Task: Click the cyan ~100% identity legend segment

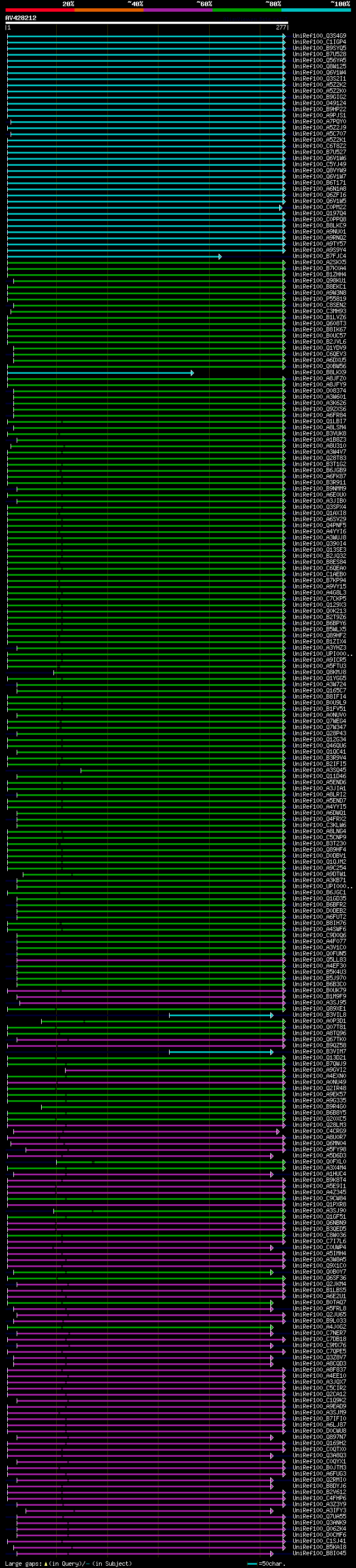Action: pos(317,10)
